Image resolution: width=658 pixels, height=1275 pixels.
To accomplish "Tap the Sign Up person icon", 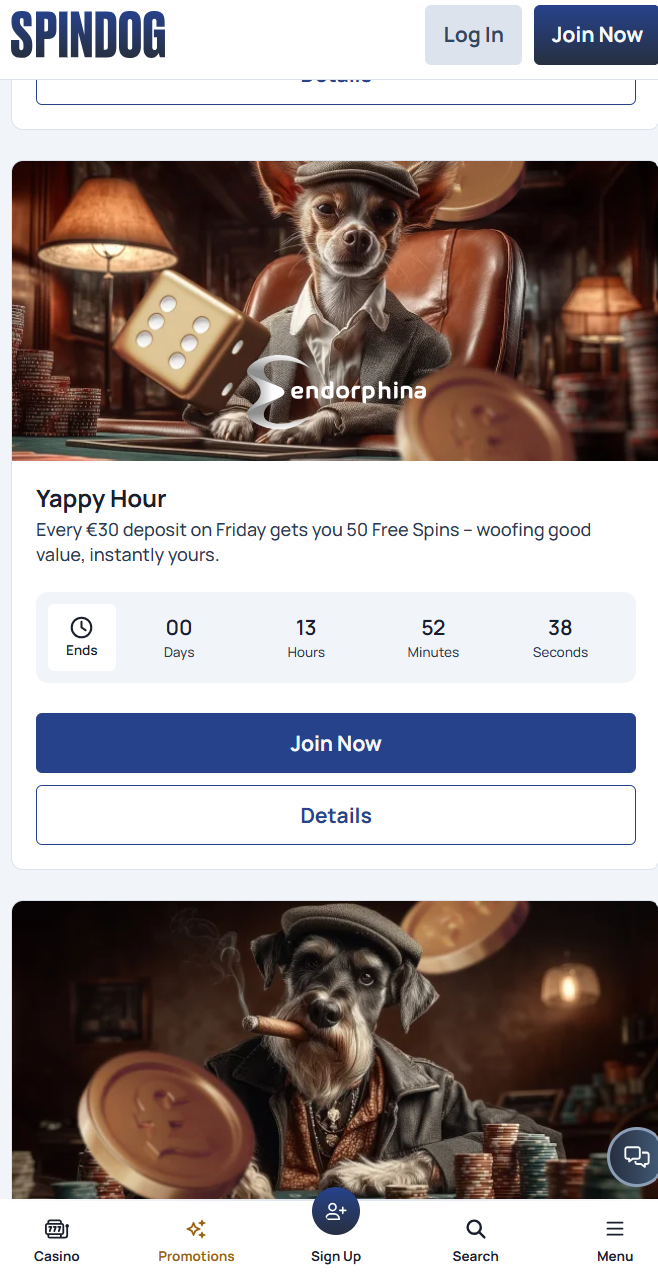I will (x=336, y=1210).
